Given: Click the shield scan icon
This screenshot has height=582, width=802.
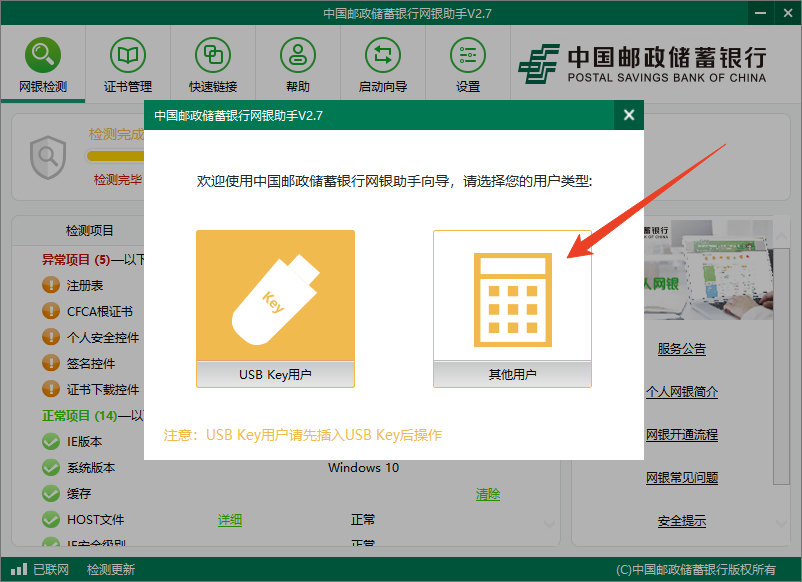Looking at the screenshot, I should pyautogui.click(x=48, y=157).
